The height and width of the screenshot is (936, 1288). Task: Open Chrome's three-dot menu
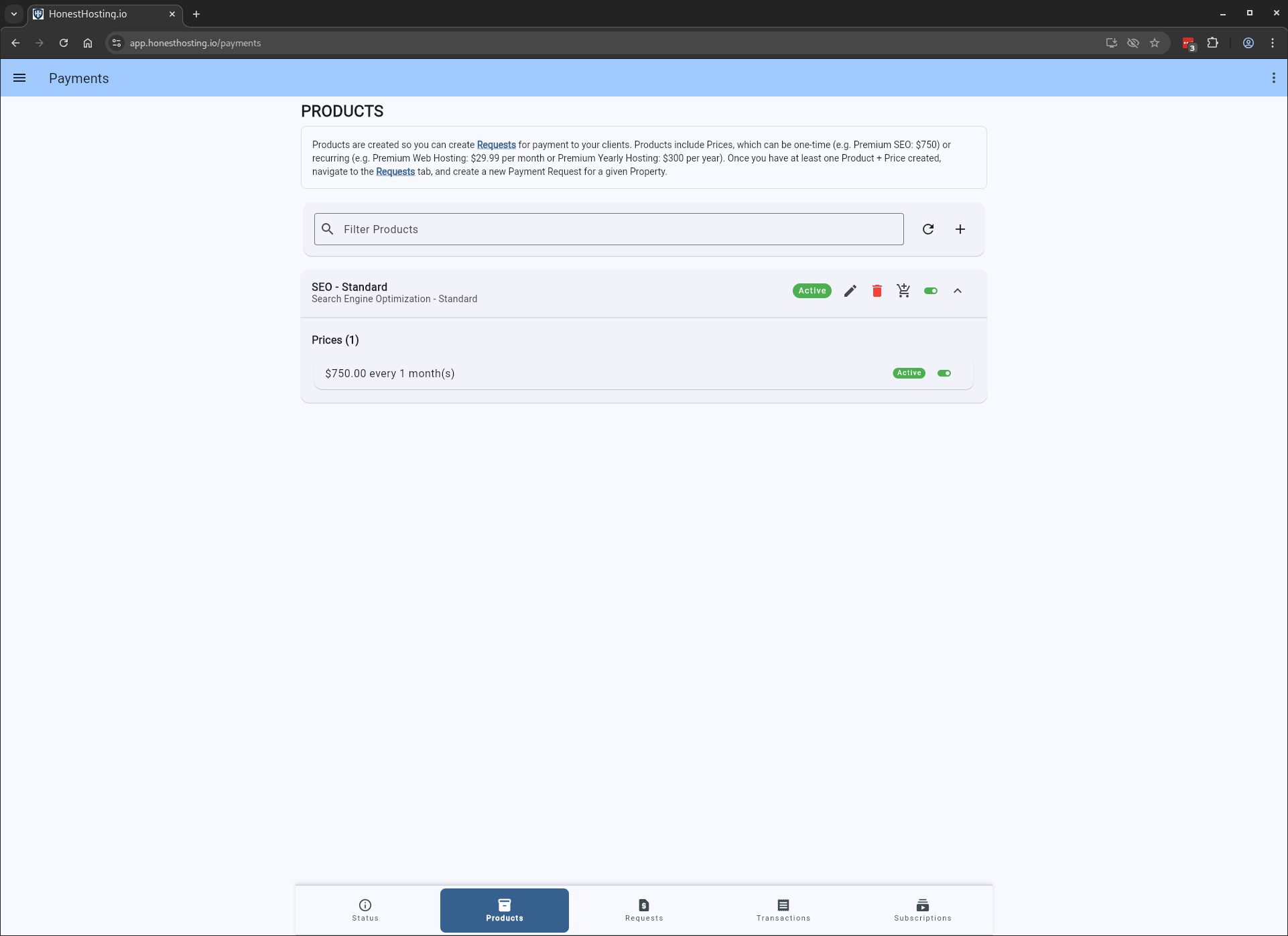click(x=1272, y=43)
